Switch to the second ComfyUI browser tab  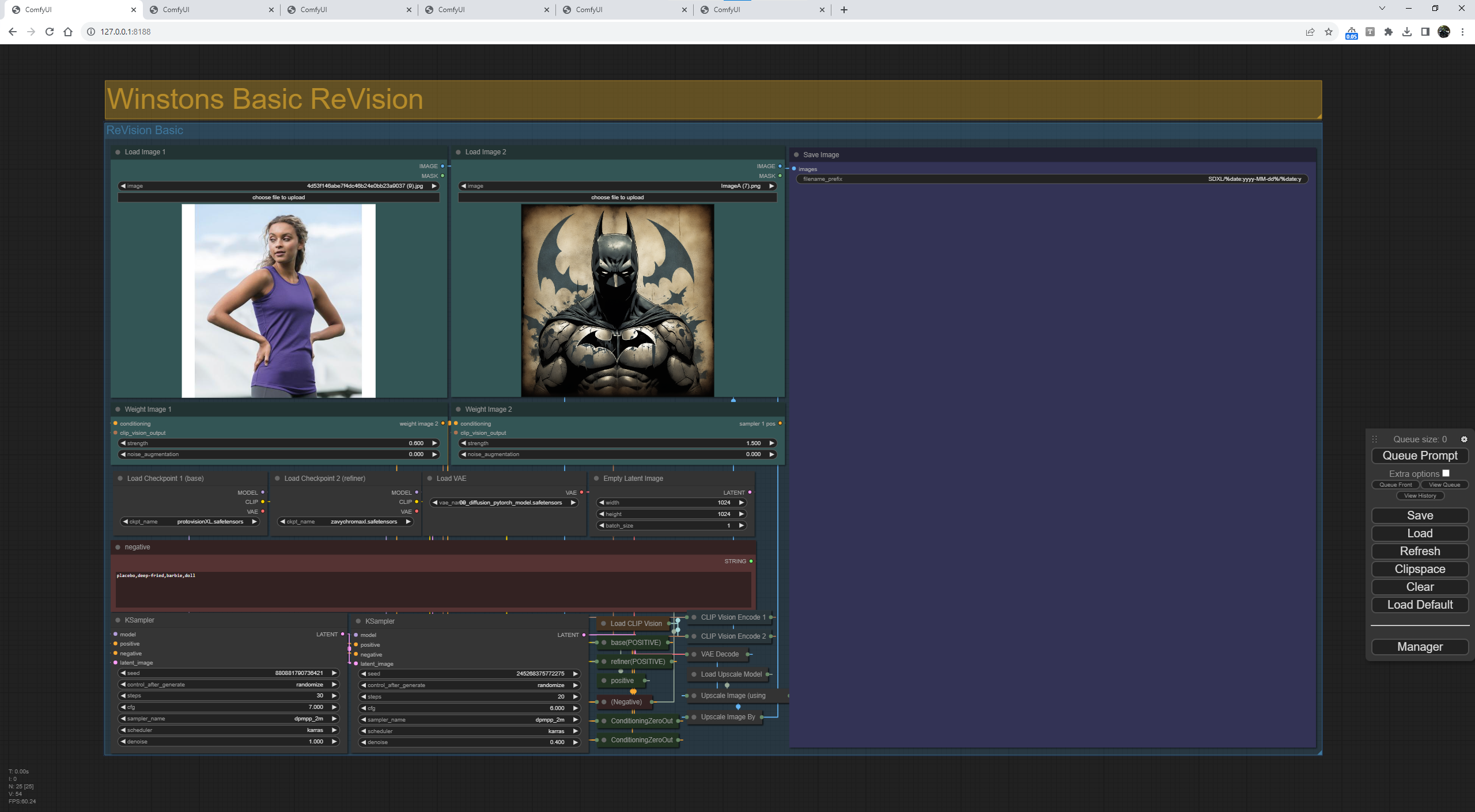pos(211,10)
